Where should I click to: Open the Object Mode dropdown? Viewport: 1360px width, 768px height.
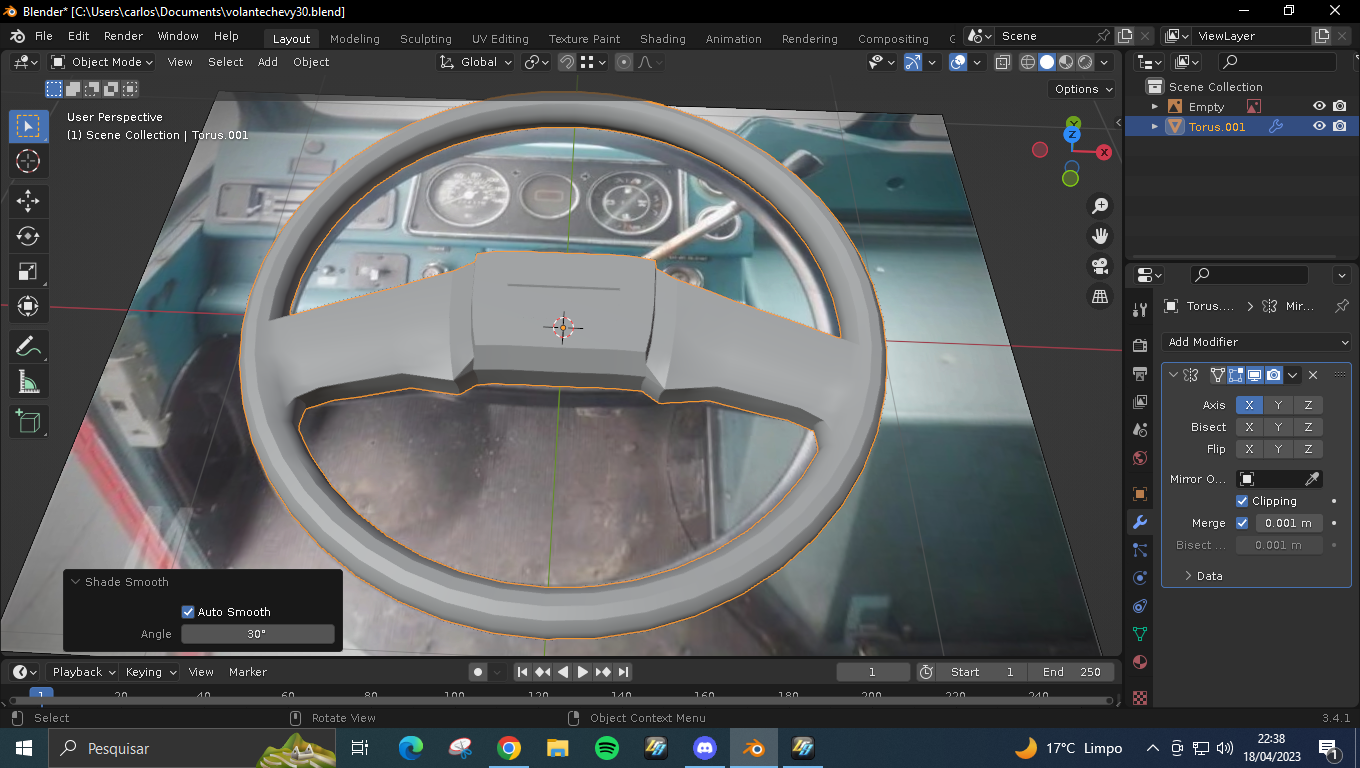pos(102,62)
